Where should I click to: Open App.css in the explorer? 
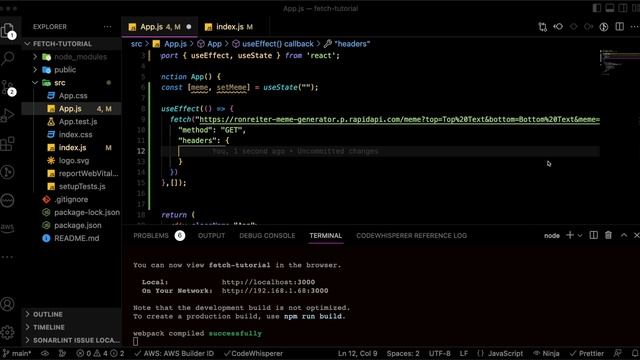pyautogui.click(x=72, y=96)
